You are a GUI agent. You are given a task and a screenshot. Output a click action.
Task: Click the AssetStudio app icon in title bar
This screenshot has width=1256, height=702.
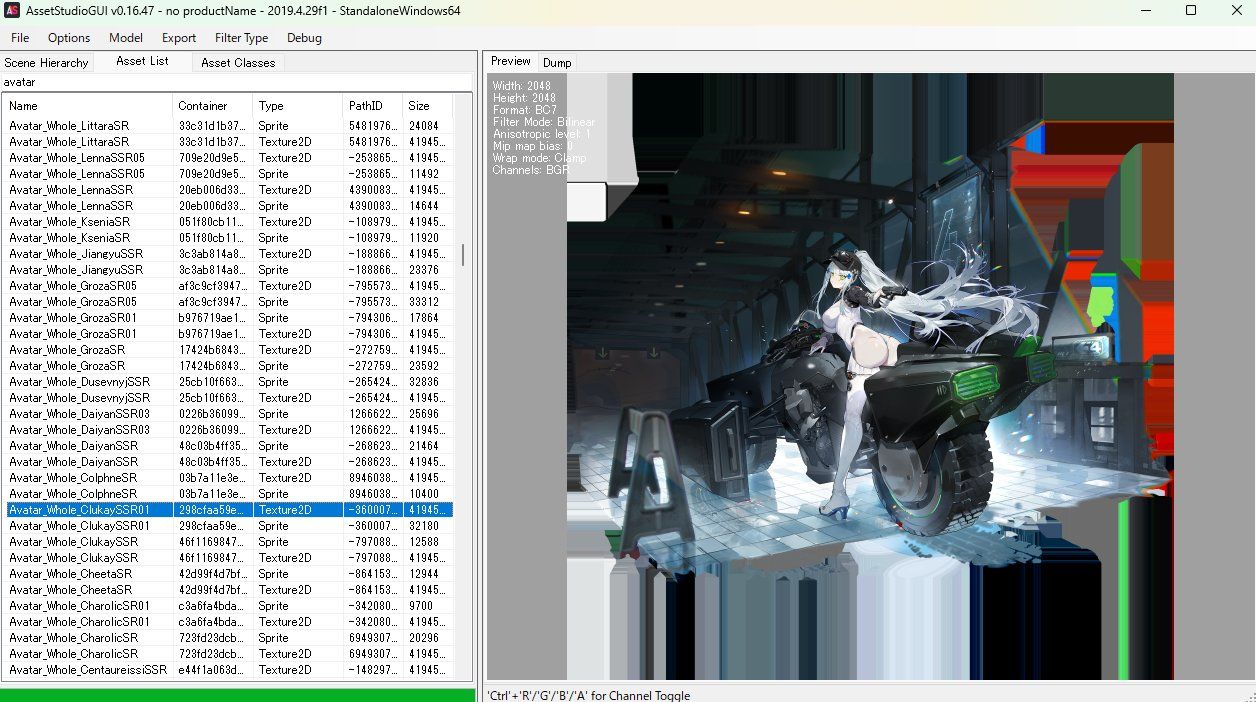point(13,10)
